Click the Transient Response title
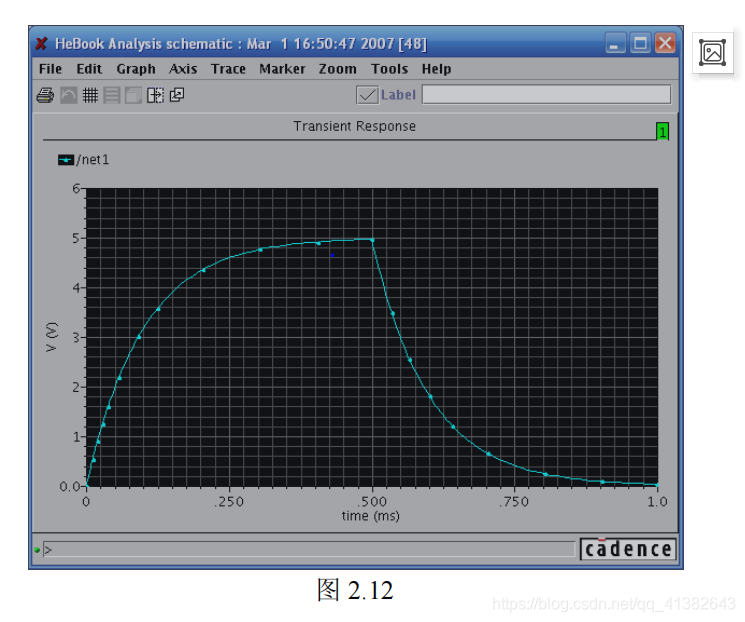 point(354,126)
